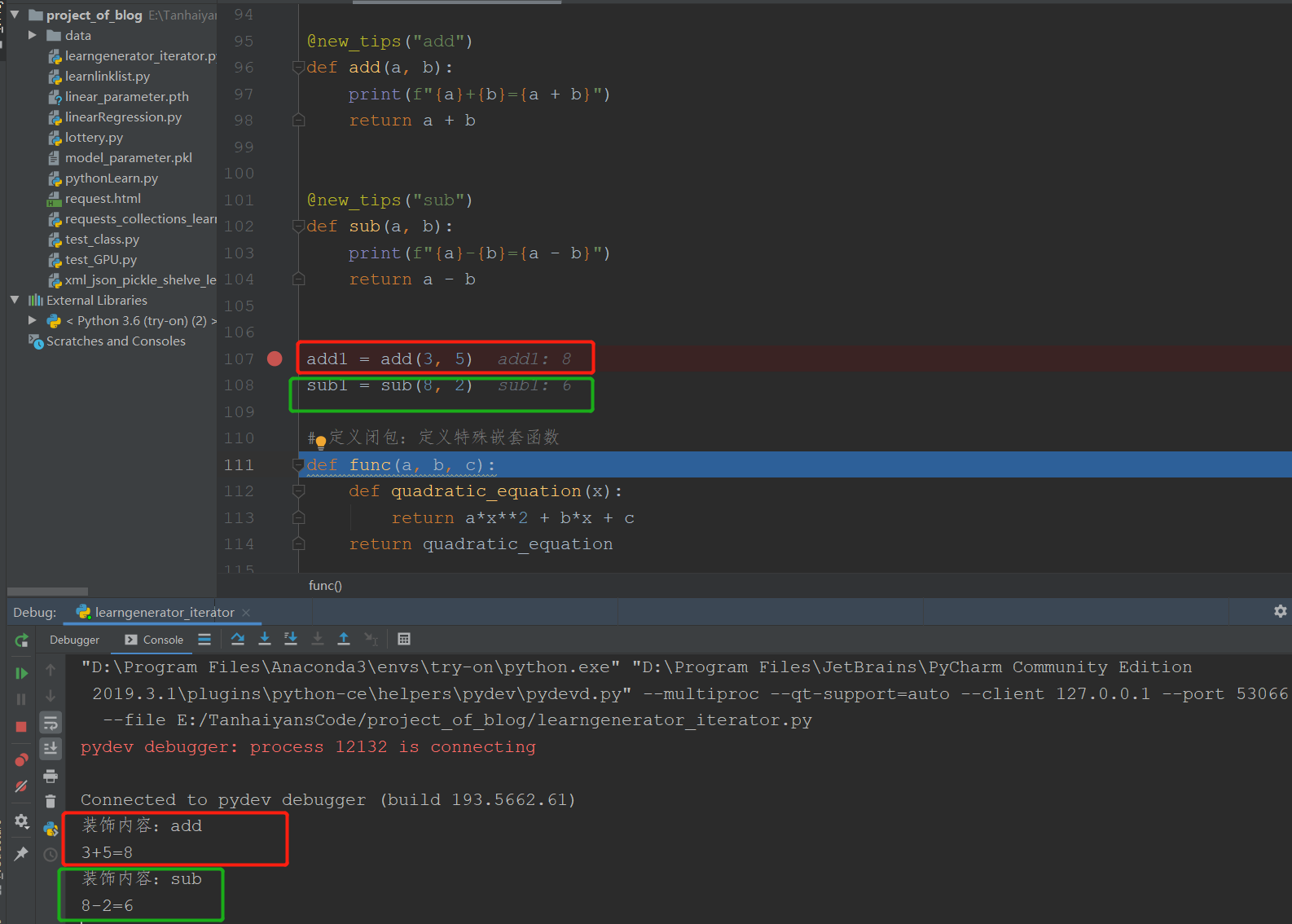Click the @new_tips("add") decorator line
Viewport: 1292px width, 924px height.
pos(389,41)
